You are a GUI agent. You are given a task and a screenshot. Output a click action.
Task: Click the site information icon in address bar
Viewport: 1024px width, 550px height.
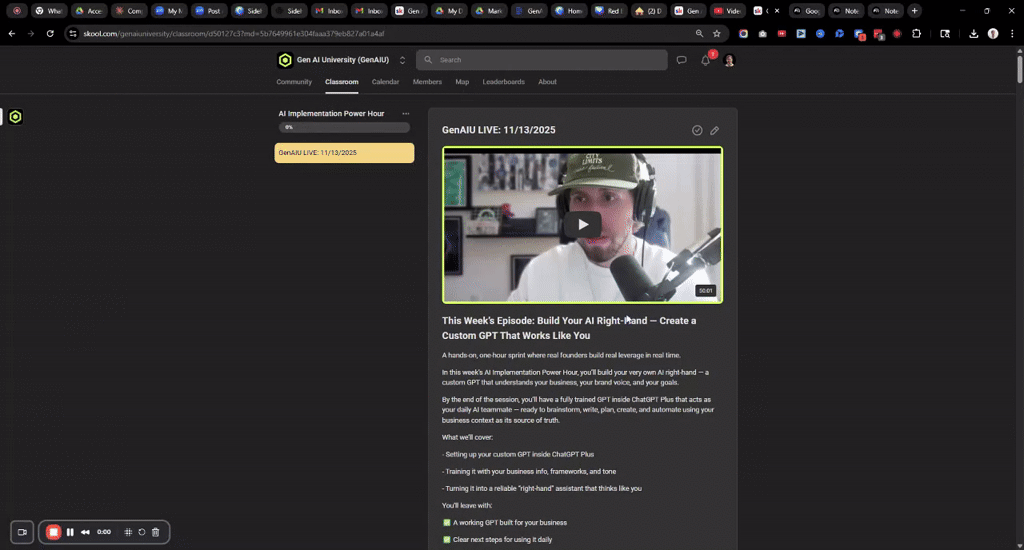pyautogui.click(x=73, y=33)
